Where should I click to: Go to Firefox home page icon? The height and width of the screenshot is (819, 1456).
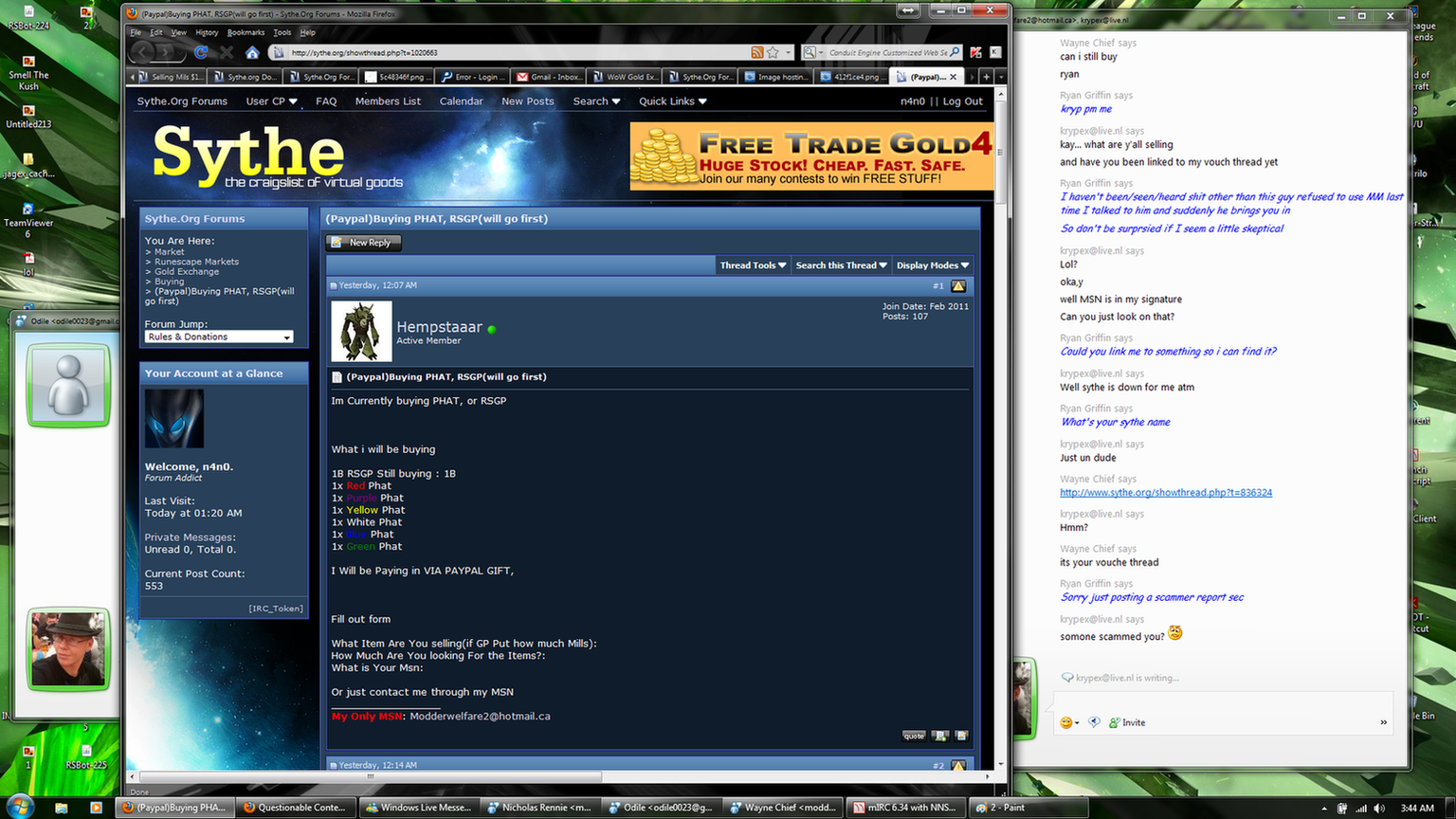(x=252, y=52)
